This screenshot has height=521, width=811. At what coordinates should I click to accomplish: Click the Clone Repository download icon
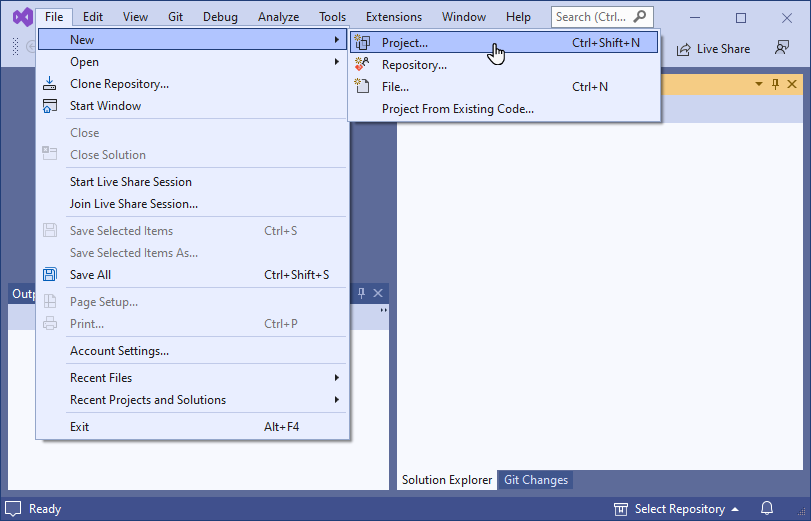[x=50, y=83]
